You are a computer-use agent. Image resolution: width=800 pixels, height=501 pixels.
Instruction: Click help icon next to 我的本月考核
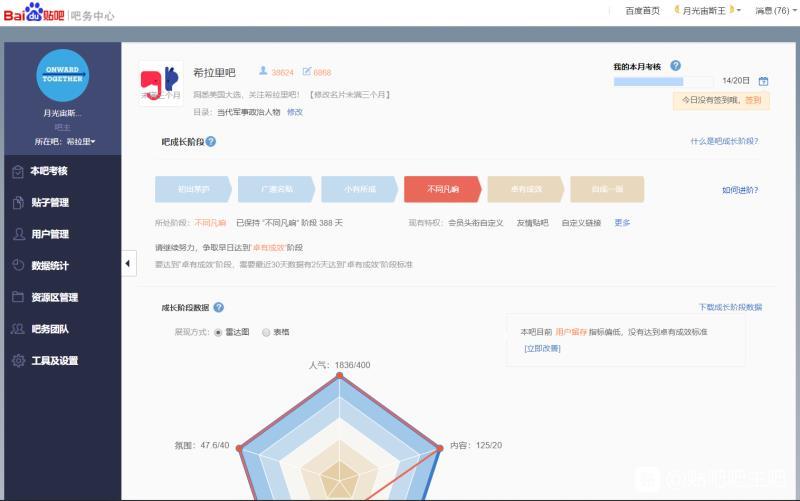tap(676, 66)
